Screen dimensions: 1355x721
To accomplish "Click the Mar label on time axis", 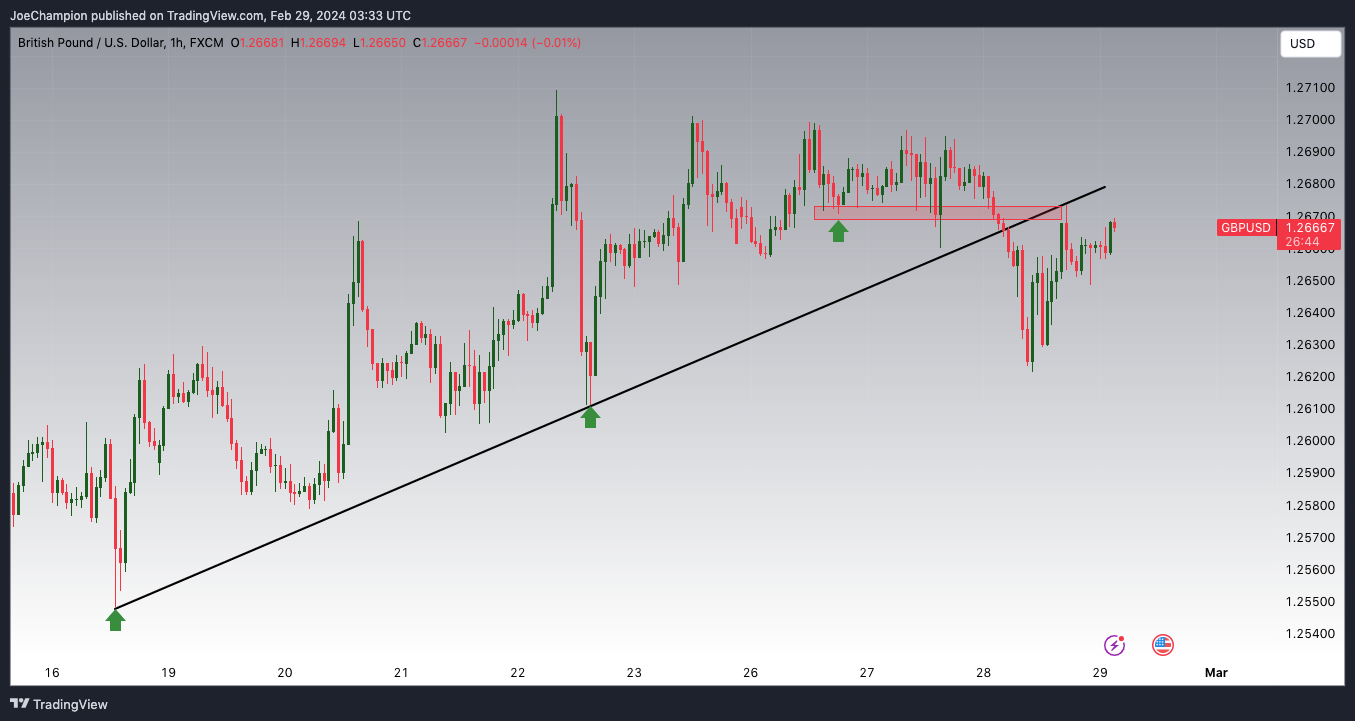I will [x=1216, y=673].
